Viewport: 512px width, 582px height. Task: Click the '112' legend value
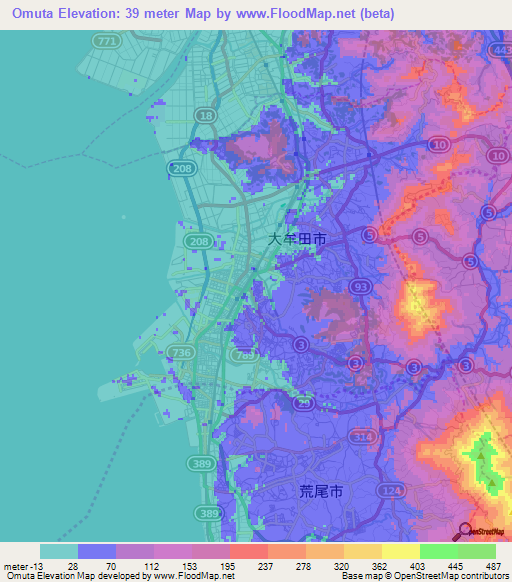click(x=151, y=567)
